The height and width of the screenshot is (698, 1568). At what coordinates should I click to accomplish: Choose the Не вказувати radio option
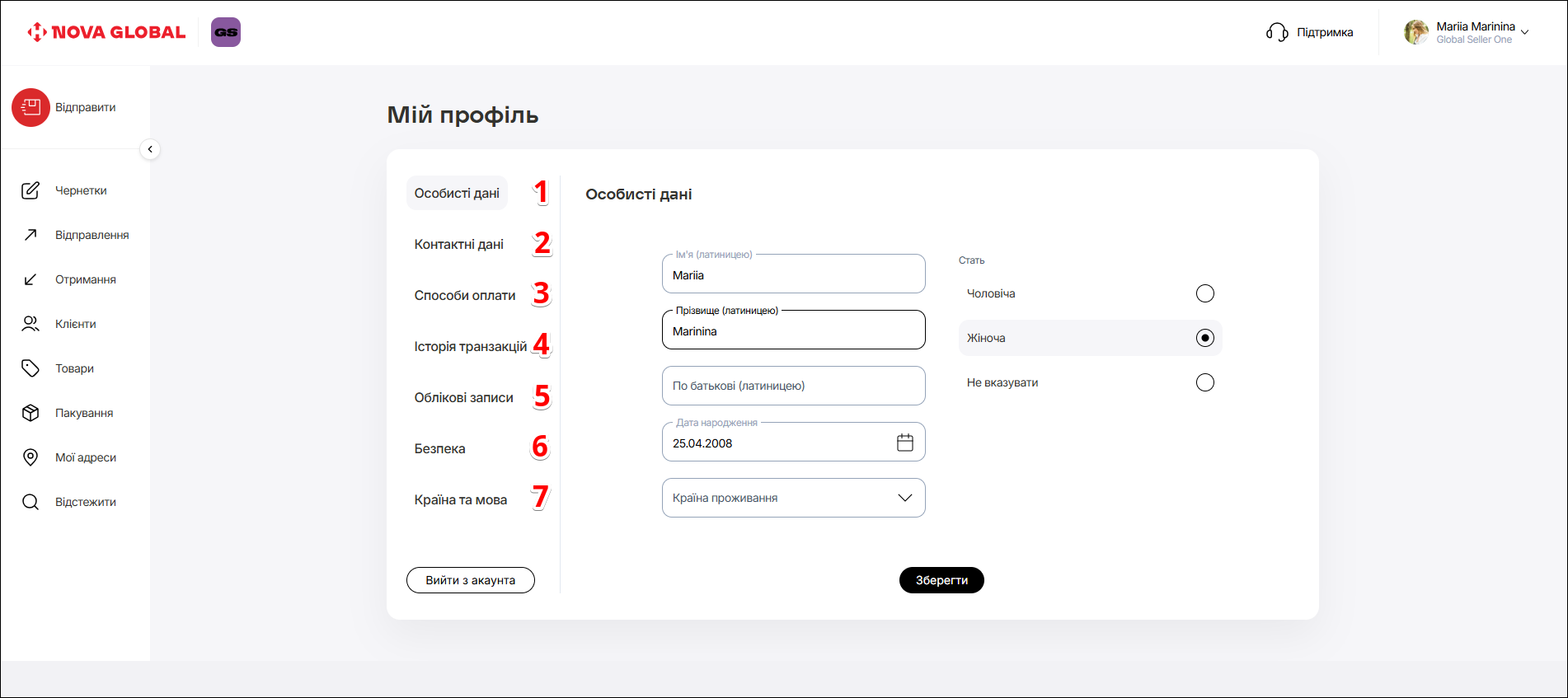click(x=1204, y=382)
